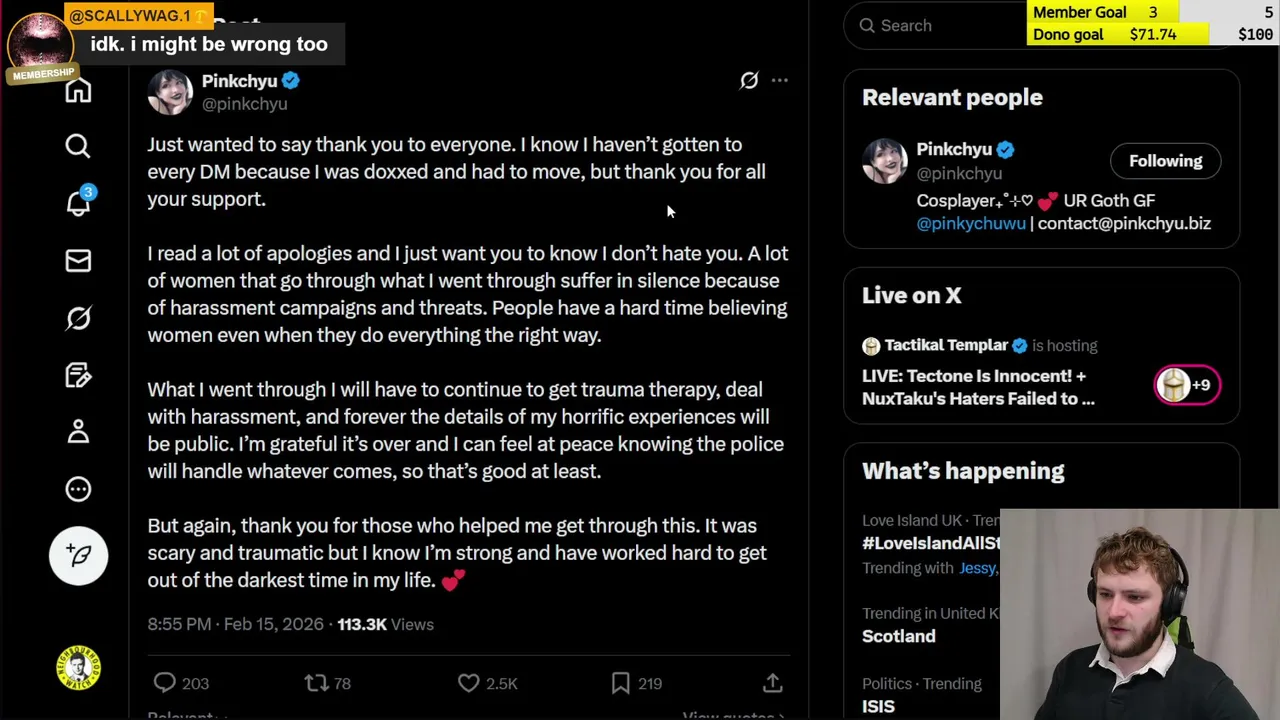Open the post's three-dot more menu
1280x720 pixels.
point(780,81)
